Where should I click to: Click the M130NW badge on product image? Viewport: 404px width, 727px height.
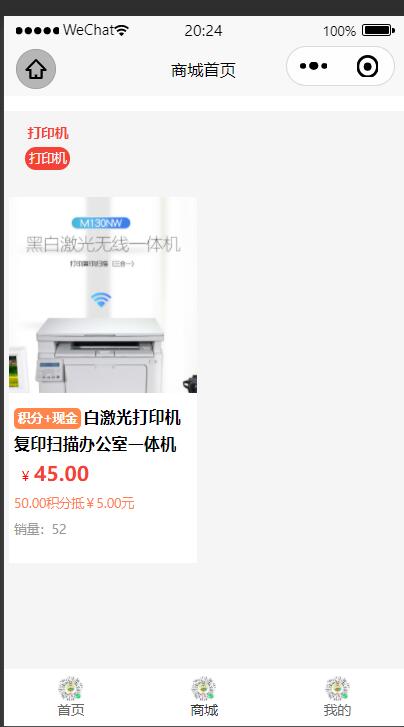101,223
